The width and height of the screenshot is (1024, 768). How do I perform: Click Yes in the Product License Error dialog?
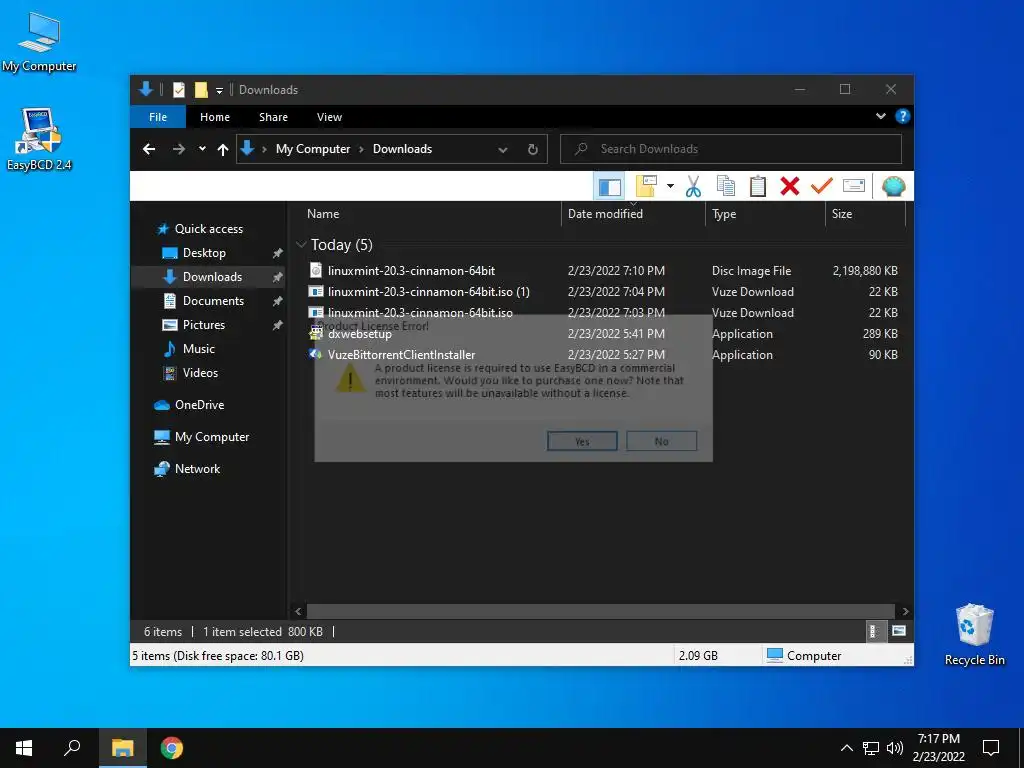pos(582,441)
